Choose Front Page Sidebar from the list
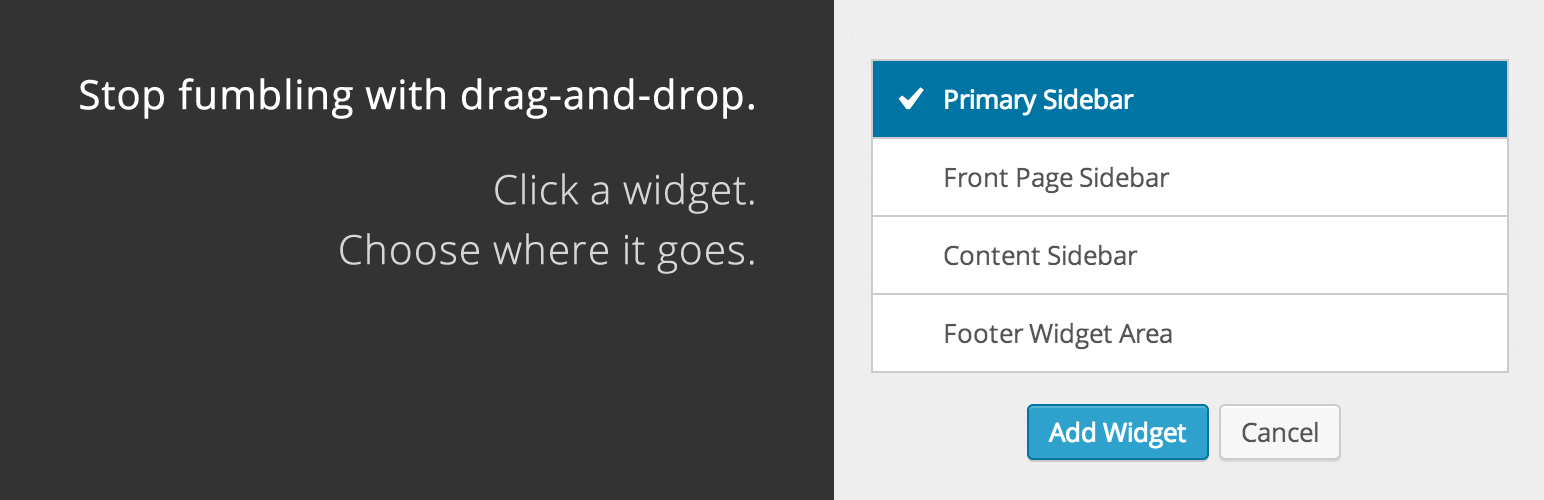This screenshot has height=500, width=1544. [1189, 177]
